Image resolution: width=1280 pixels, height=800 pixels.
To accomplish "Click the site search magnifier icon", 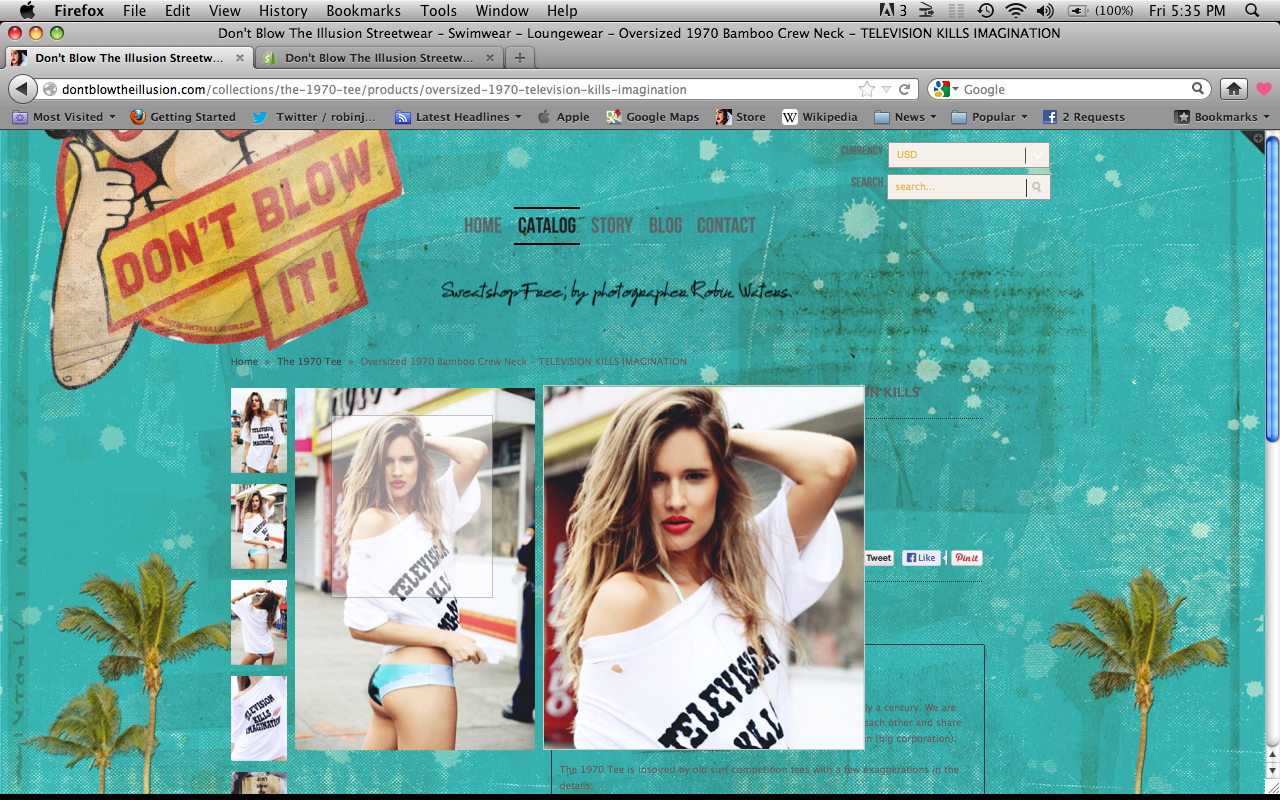I will 1037,187.
